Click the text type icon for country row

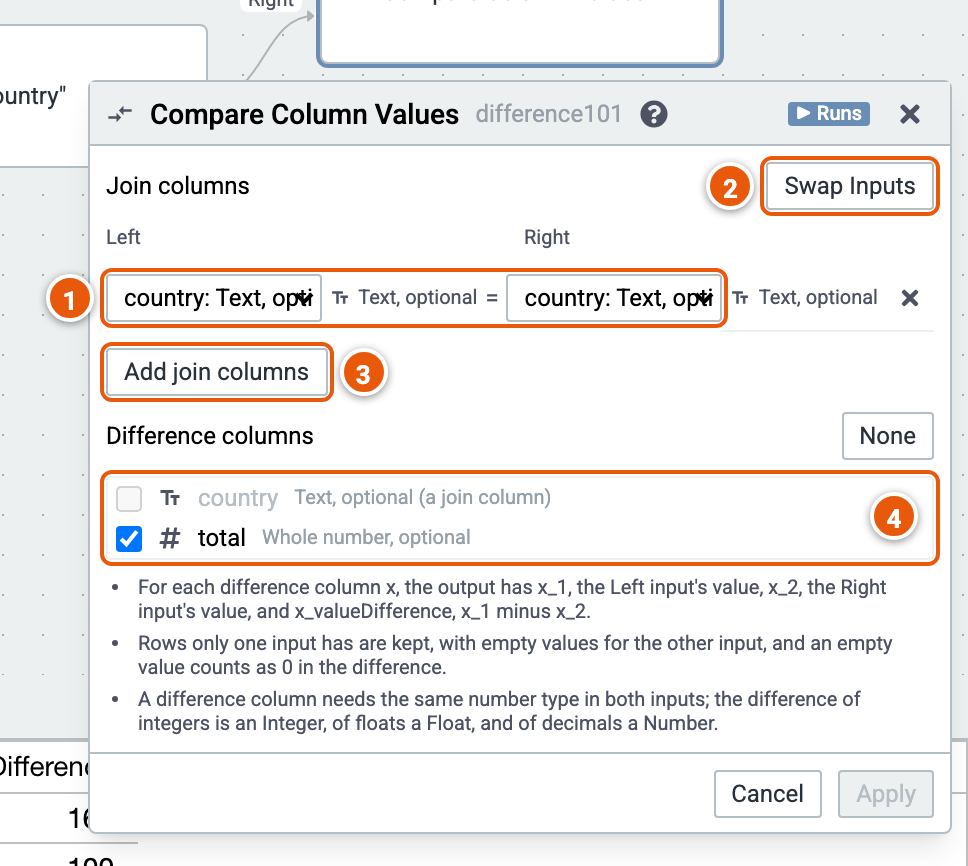[170, 498]
